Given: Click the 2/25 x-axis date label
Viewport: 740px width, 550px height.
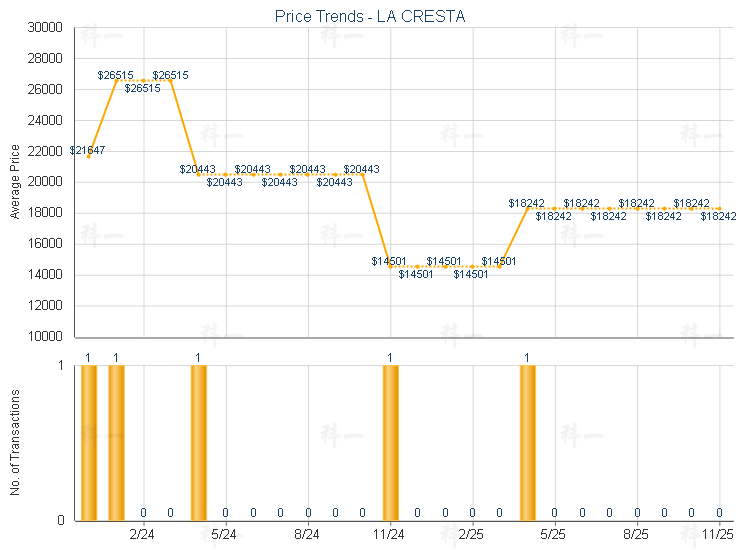Looking at the screenshot, I should click(x=472, y=535).
